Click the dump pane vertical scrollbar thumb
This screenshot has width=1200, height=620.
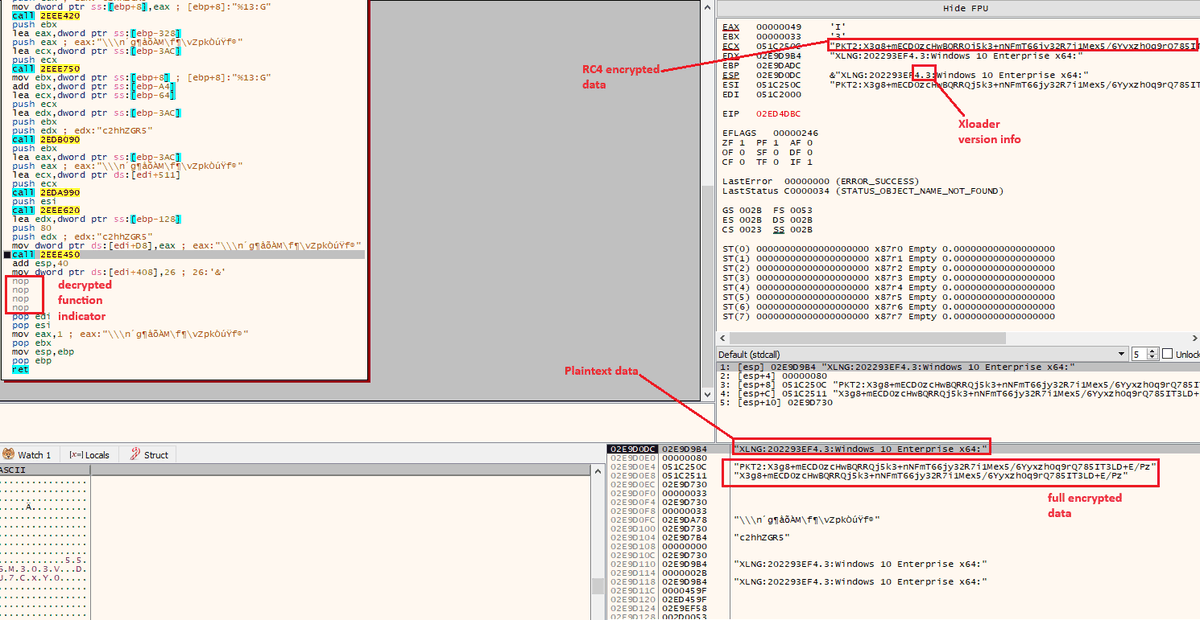(x=599, y=586)
